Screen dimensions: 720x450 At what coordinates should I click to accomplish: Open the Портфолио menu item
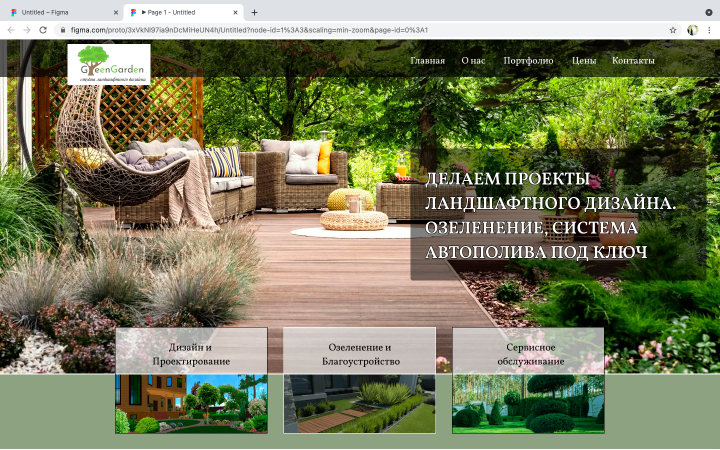[x=528, y=61]
